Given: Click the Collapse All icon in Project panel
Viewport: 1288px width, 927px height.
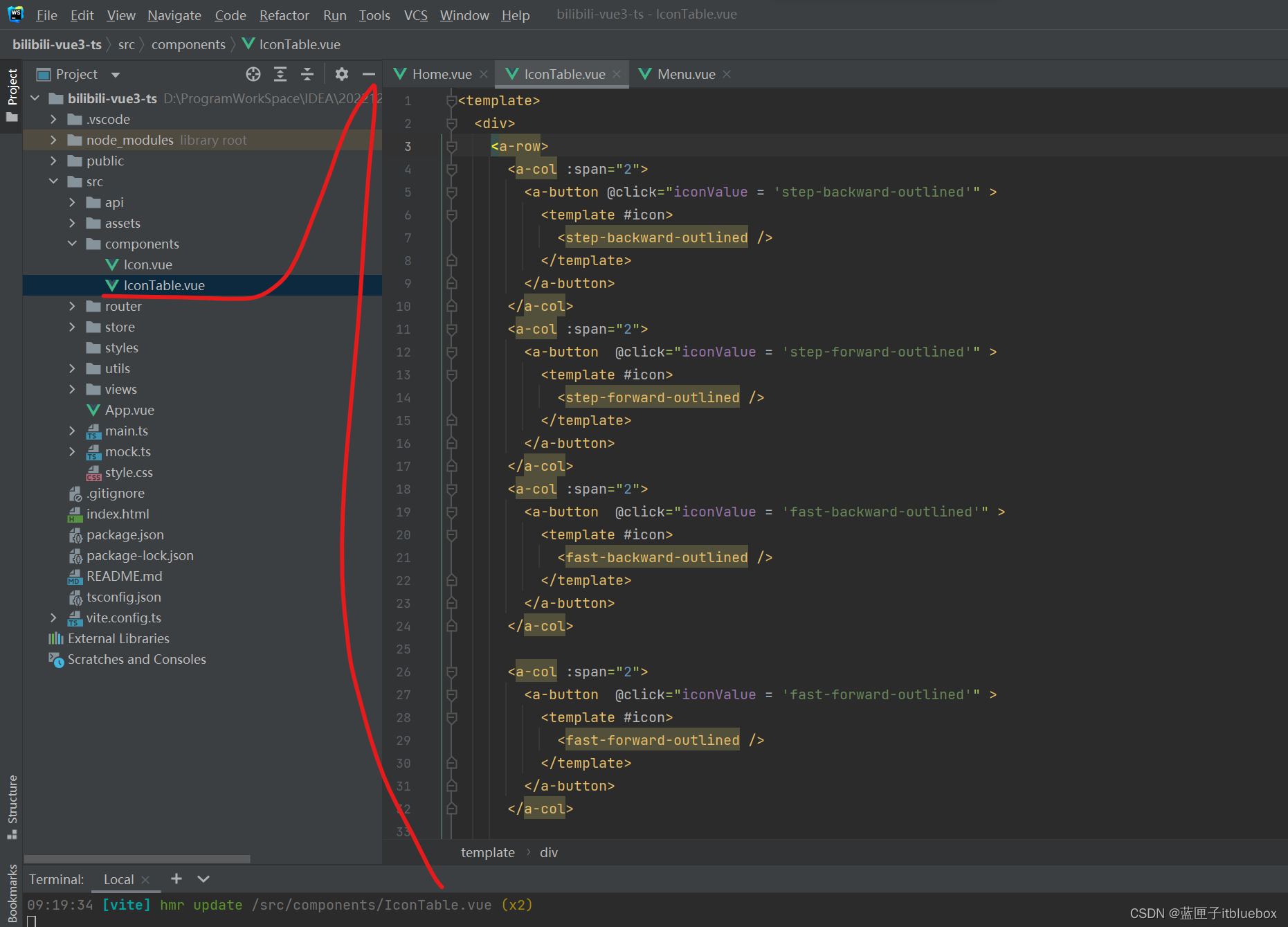Looking at the screenshot, I should point(307,74).
